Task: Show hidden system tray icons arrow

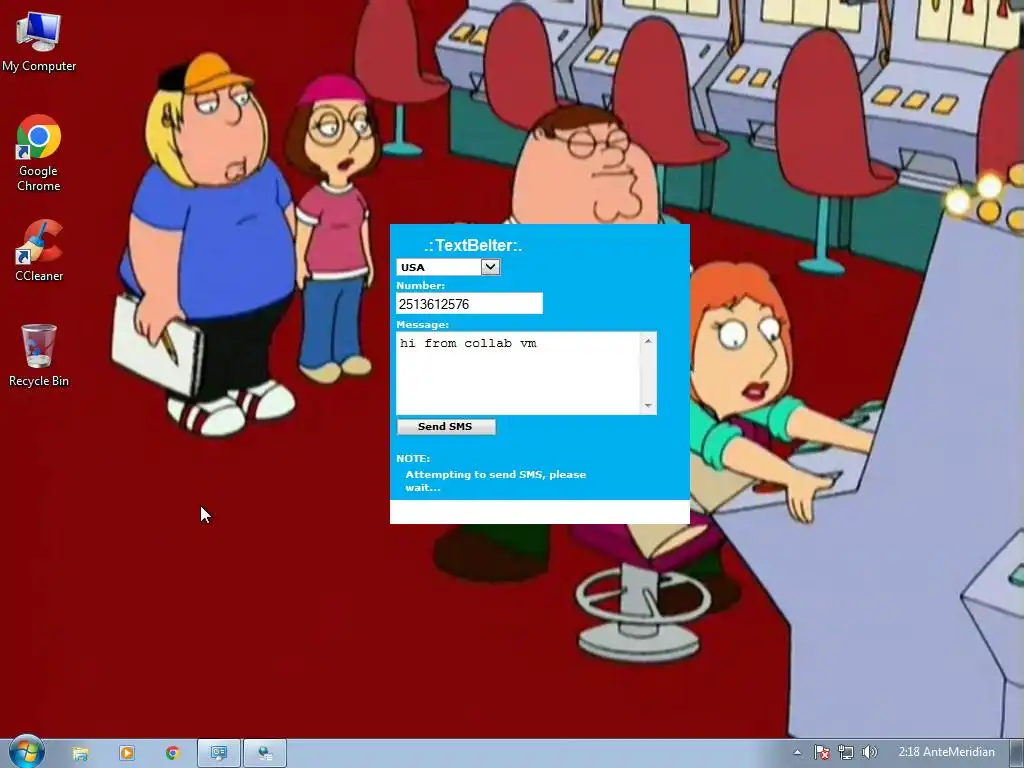Action: [797, 752]
